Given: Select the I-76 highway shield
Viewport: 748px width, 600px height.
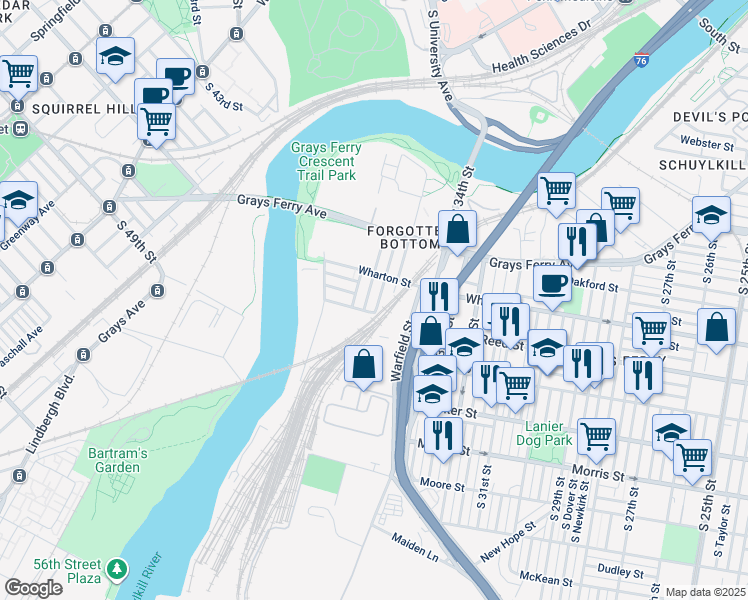Looking at the screenshot, I should pos(641,60).
